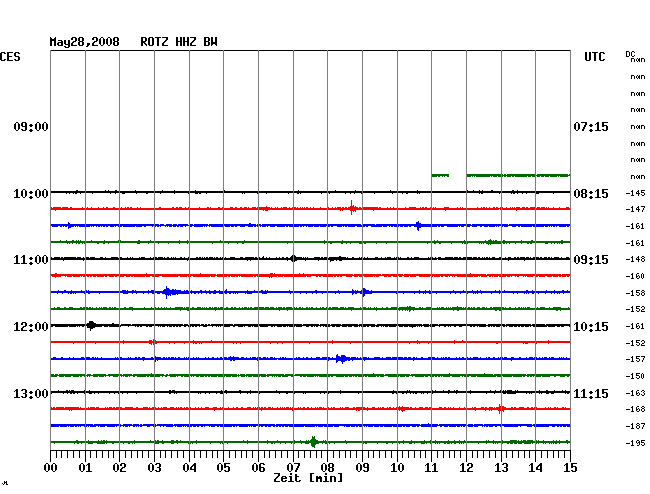This screenshot has height=494, width=650.
Task: Click black event at minute 07 on 11:00 trace
Action: [293, 259]
